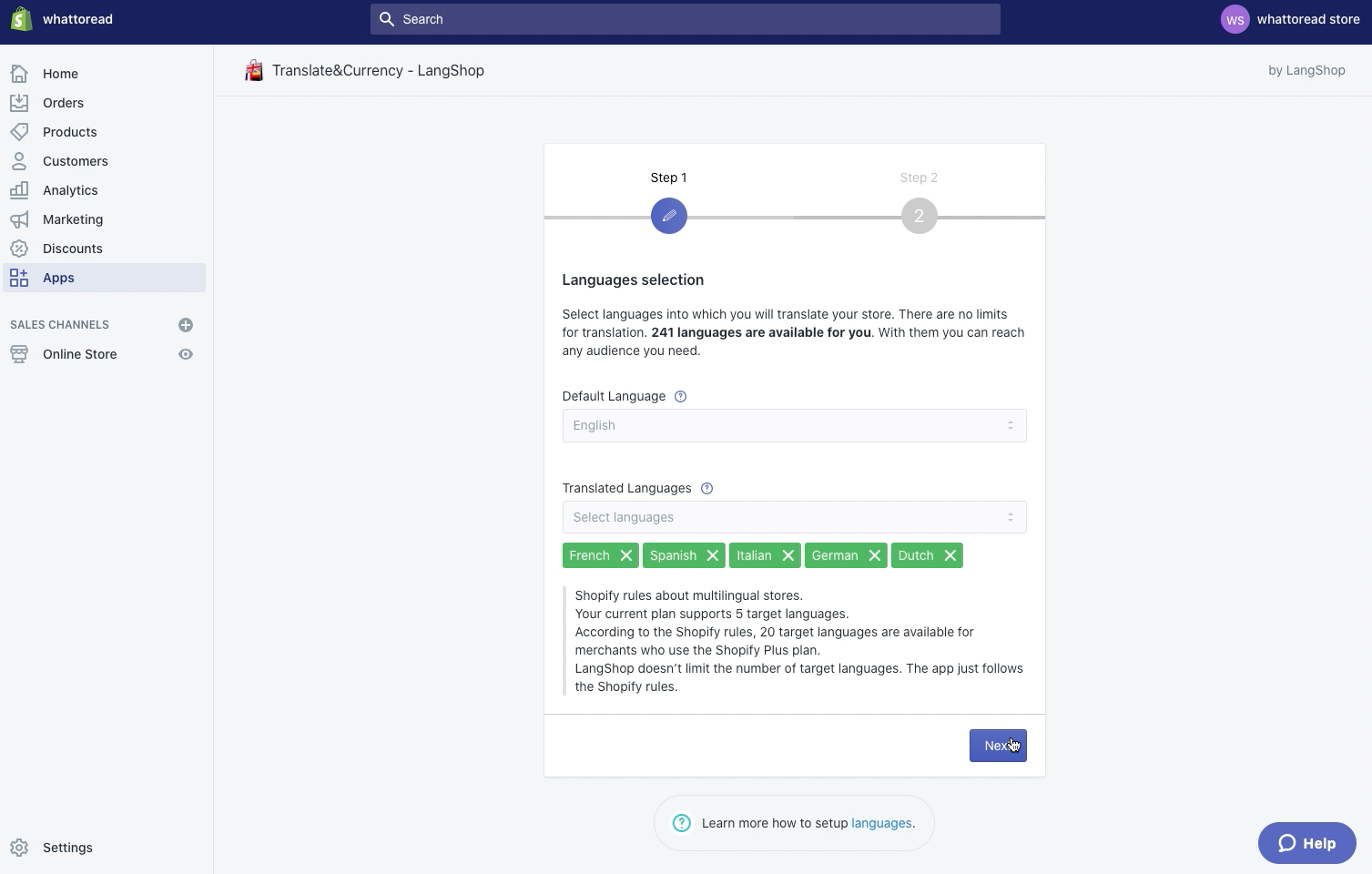1372x874 pixels.
Task: Open the whattoread store account menu
Action: (1291, 19)
